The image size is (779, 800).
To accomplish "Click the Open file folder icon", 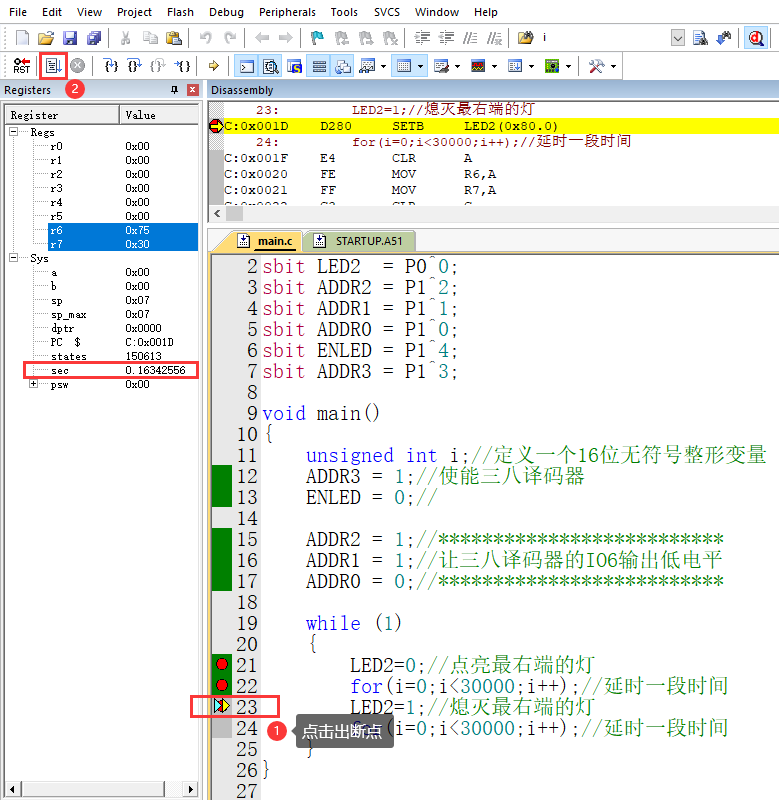I will pos(46,38).
